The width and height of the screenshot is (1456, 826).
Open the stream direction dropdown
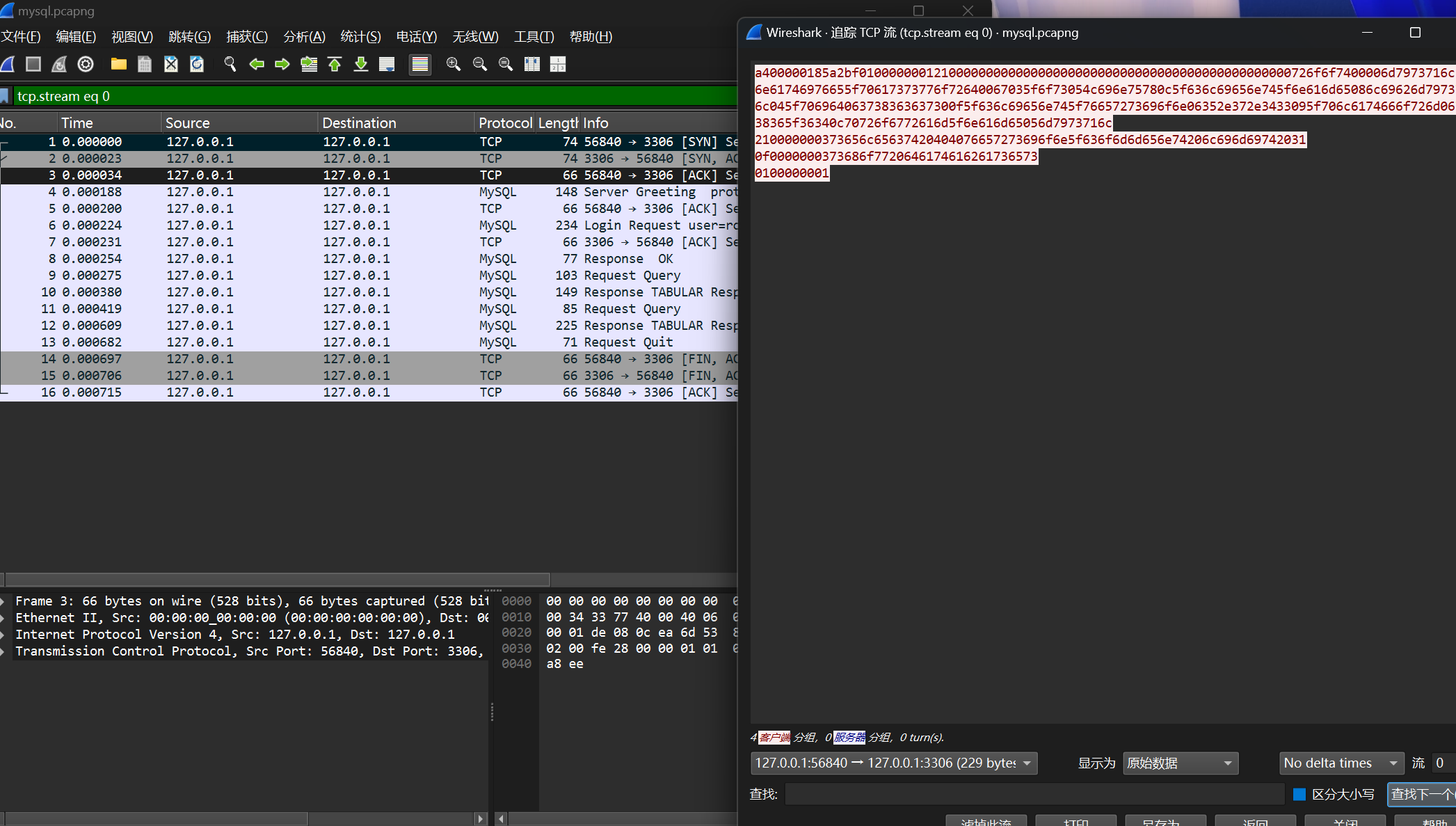894,763
